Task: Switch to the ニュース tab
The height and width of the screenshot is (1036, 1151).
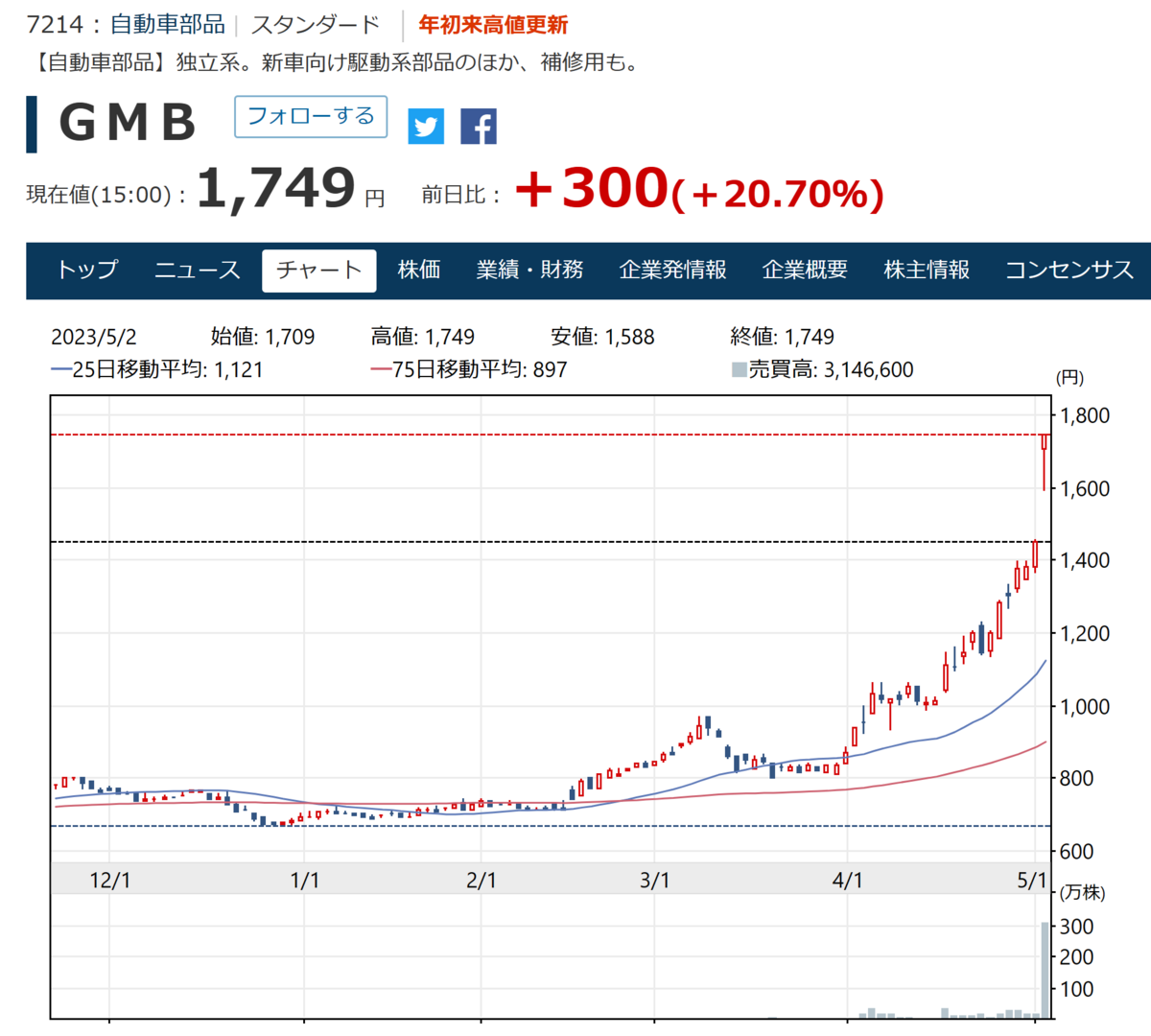Action: (x=198, y=271)
